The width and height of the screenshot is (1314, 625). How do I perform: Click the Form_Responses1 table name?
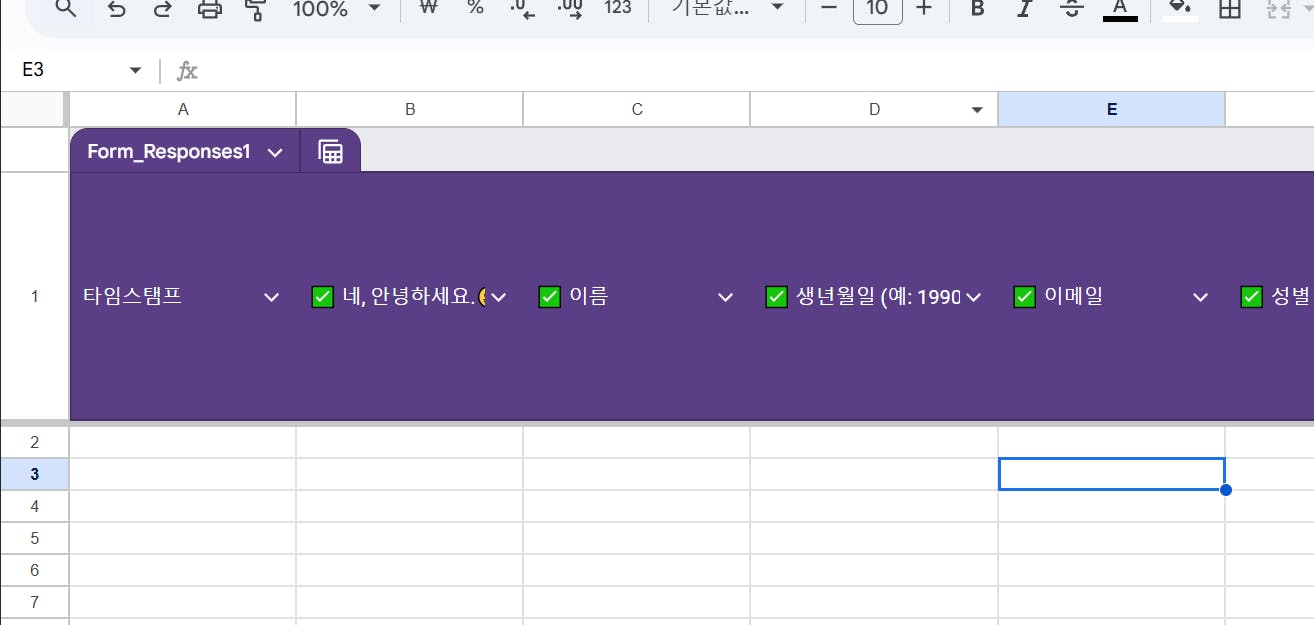[168, 152]
